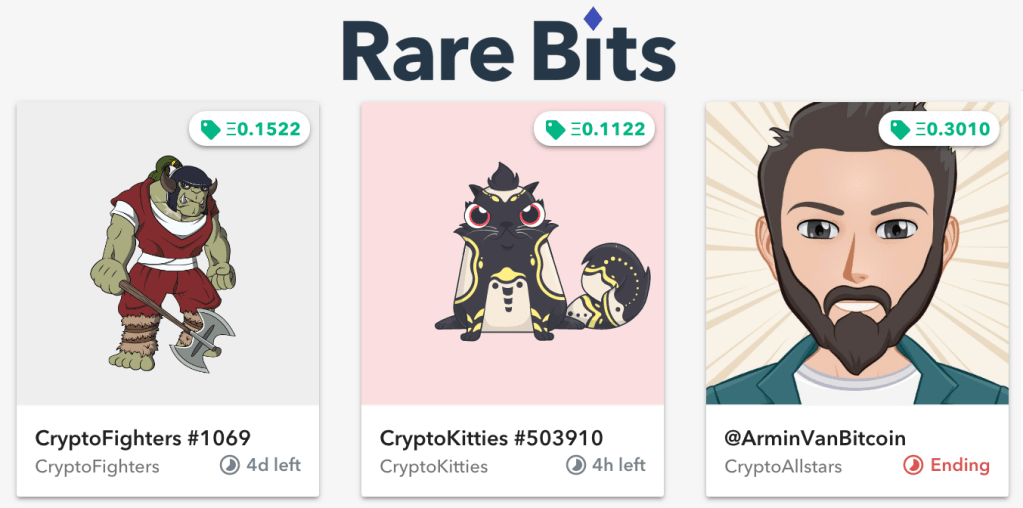The width and height of the screenshot is (1023, 508).
Task: Click the clock icon beside "4h left"
Action: point(575,465)
